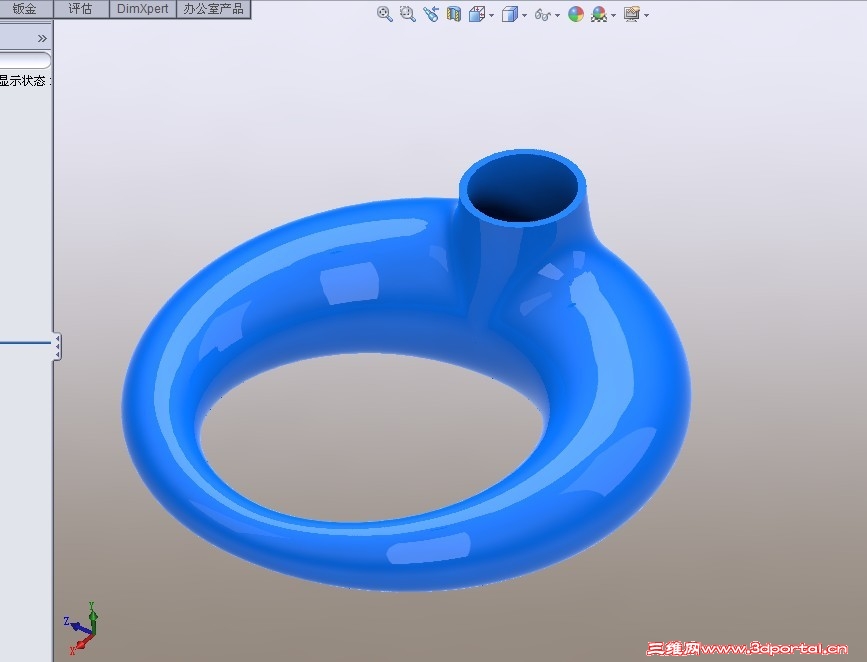Viewport: 867px width, 662px height.
Task: Open the View Settings dropdown arrow
Action: point(646,15)
